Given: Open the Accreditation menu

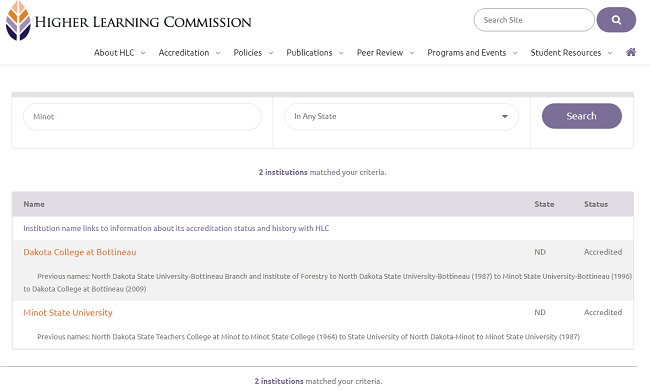Looking at the screenshot, I should pos(184,53).
